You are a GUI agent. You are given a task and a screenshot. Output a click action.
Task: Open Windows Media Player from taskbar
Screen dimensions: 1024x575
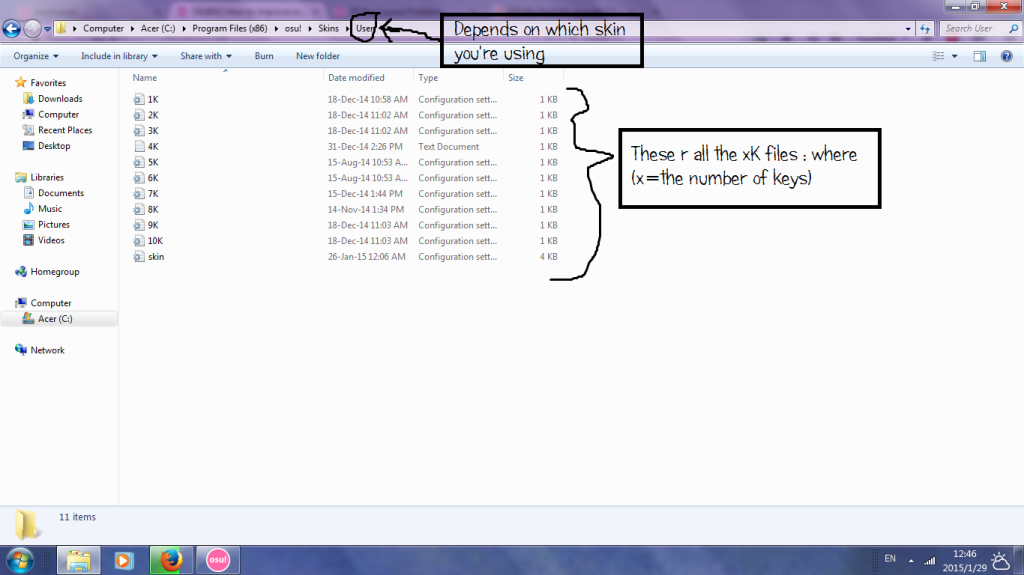point(123,561)
